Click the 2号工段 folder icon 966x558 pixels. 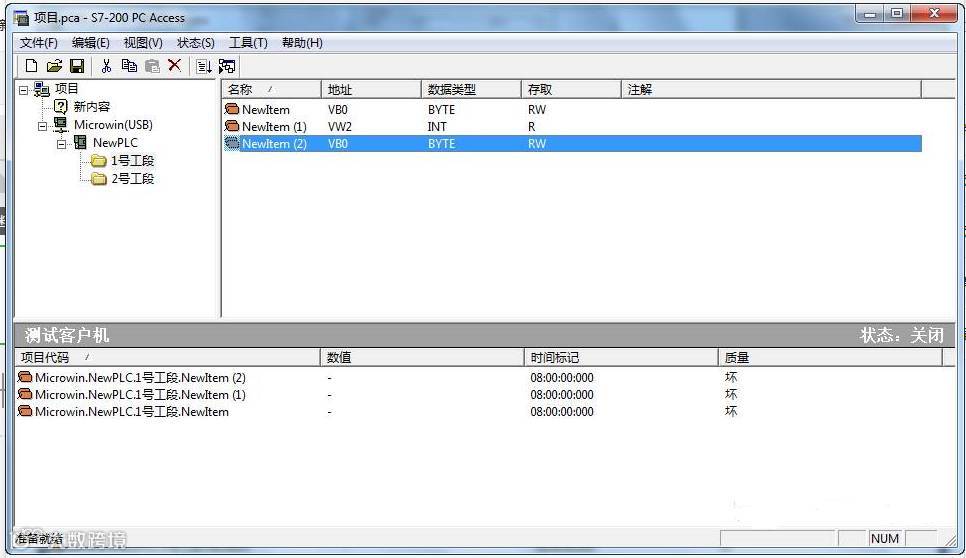(x=99, y=179)
